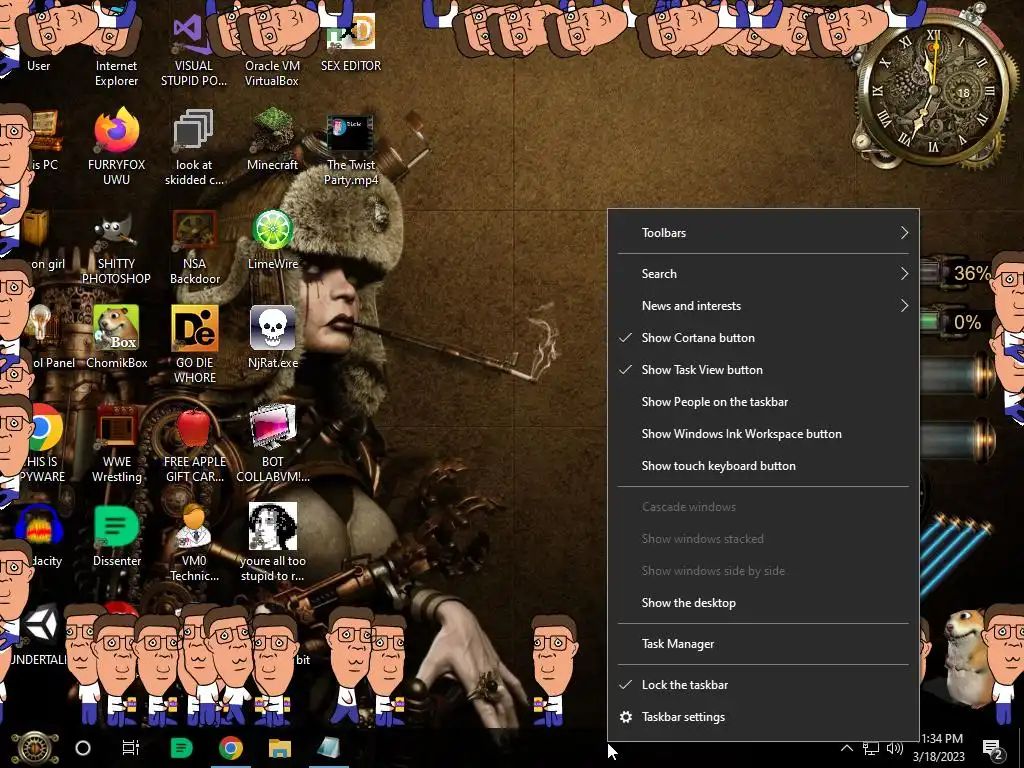Open Task View from the taskbar
The width and height of the screenshot is (1024, 768).
point(131,748)
